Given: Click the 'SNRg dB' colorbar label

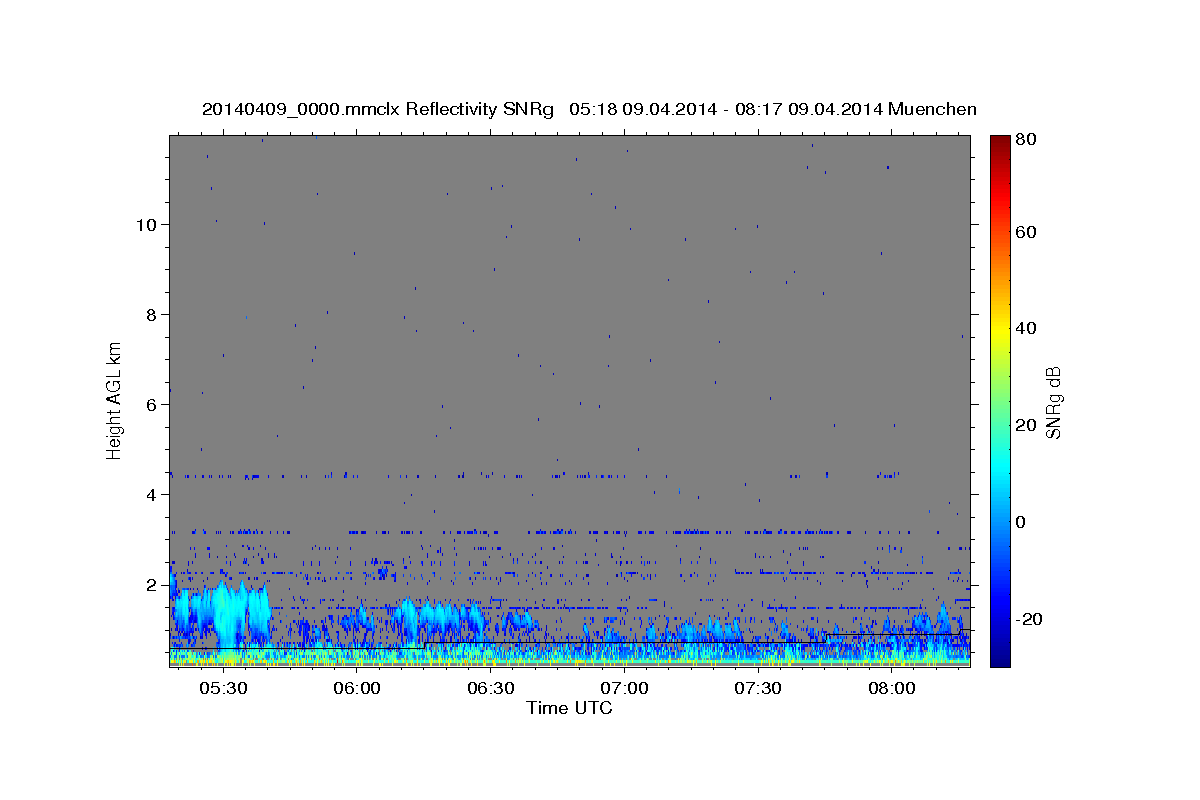Looking at the screenshot, I should pyautogui.click(x=1053, y=403).
